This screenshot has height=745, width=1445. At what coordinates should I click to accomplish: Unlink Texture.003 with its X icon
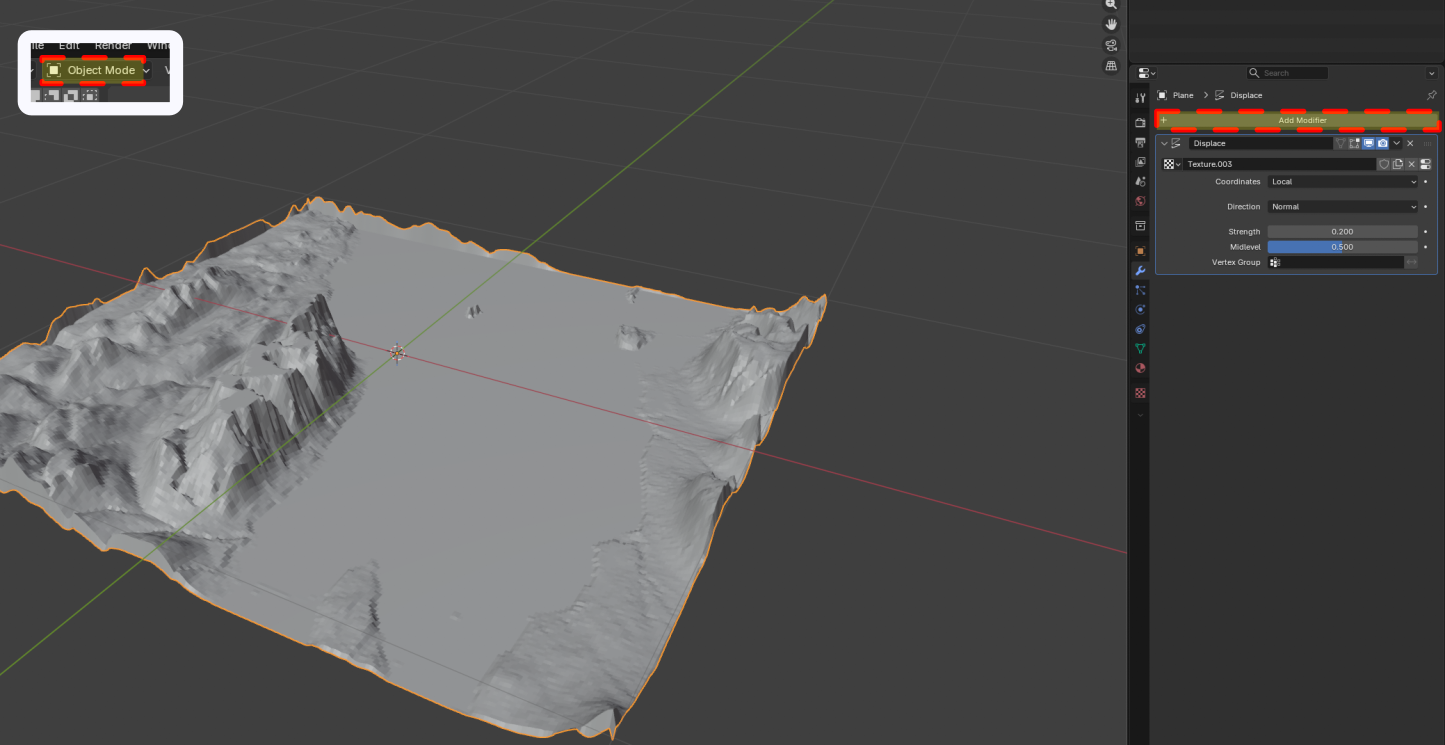(1412, 164)
